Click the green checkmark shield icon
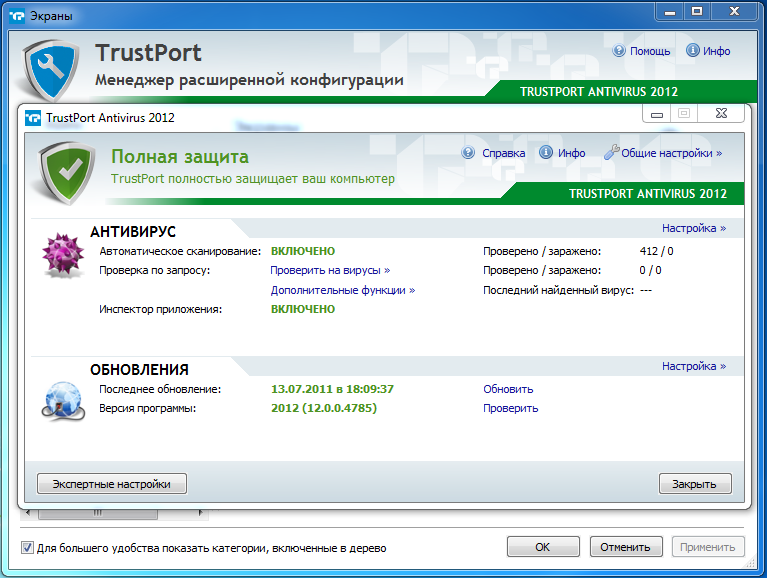 [x=69, y=172]
